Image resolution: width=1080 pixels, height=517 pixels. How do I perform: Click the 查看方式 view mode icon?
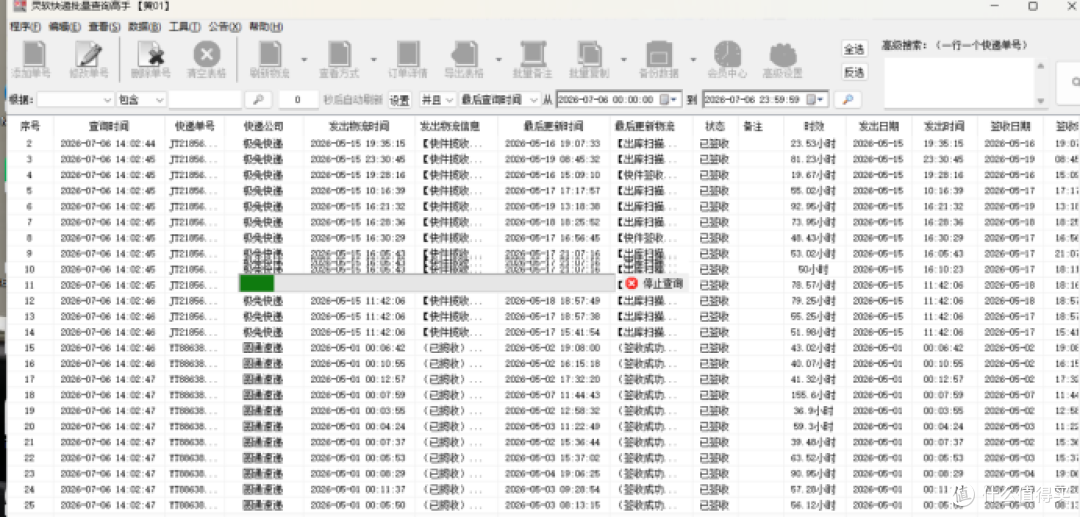pyautogui.click(x=338, y=54)
